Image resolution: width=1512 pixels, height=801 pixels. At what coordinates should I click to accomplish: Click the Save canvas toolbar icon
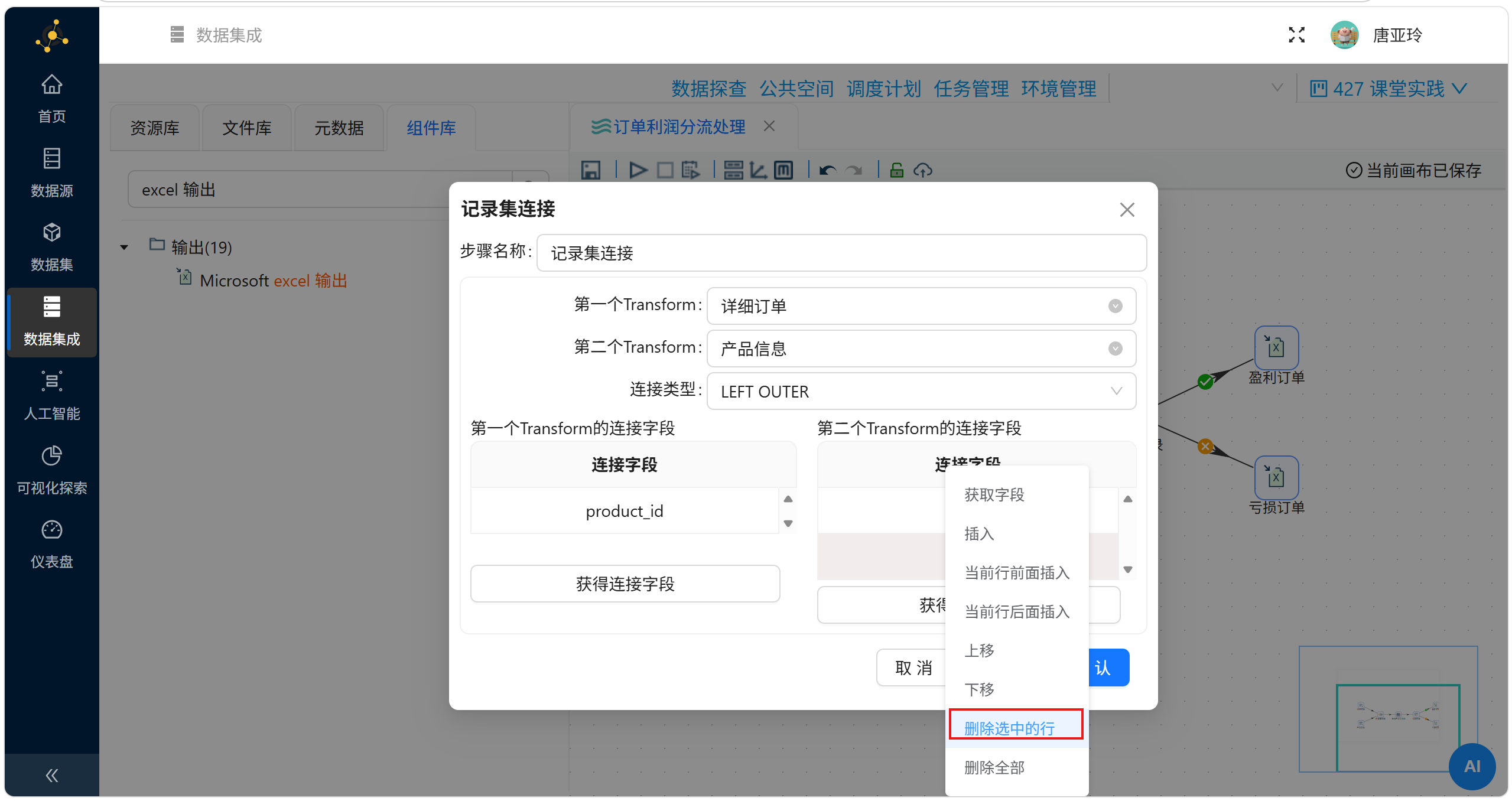pos(590,171)
